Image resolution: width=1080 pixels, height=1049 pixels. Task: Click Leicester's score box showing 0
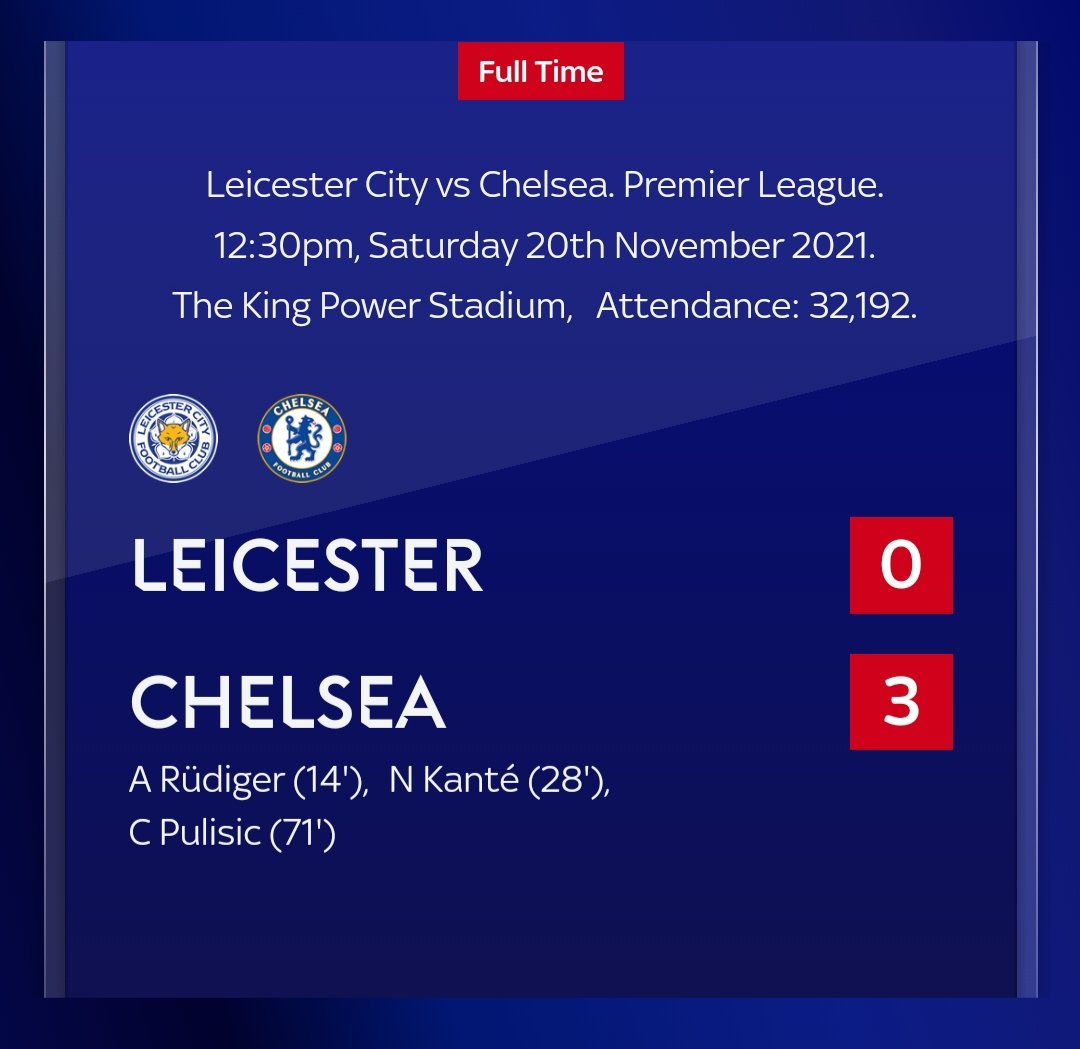point(901,565)
